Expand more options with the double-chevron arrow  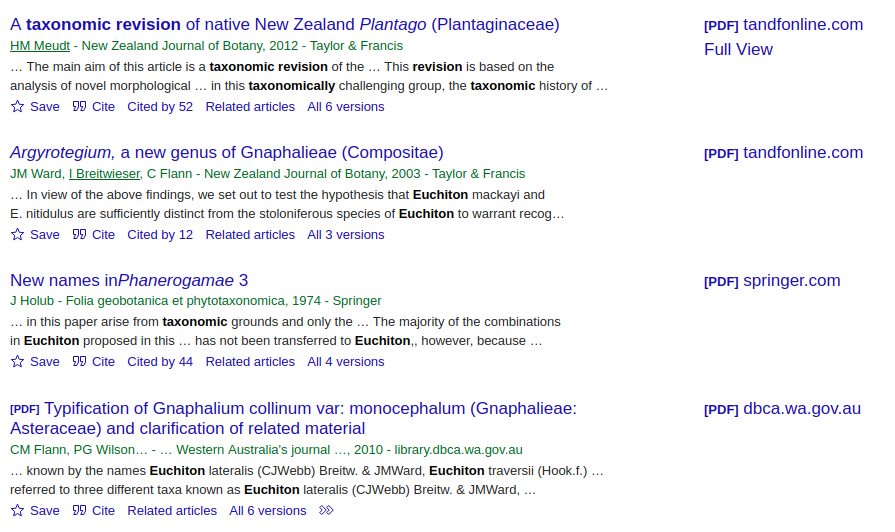[326, 510]
